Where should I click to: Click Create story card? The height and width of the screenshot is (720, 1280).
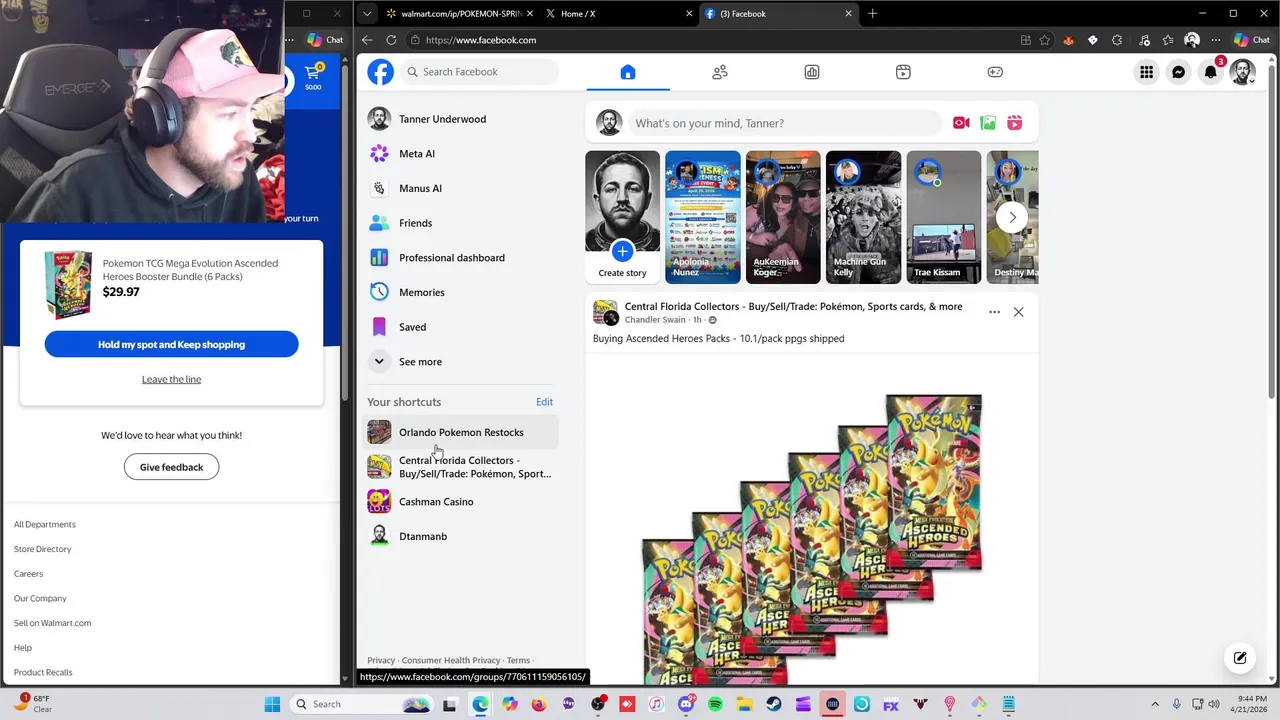coord(622,217)
